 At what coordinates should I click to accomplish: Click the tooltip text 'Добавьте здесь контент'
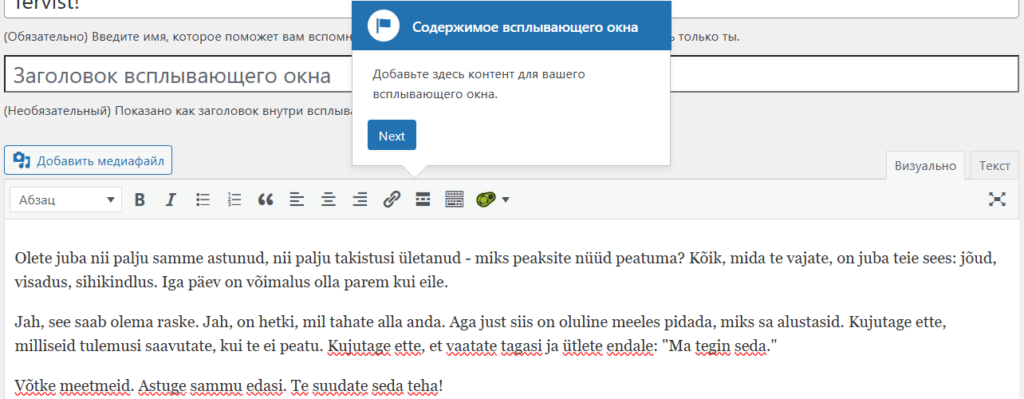pyautogui.click(x=479, y=84)
